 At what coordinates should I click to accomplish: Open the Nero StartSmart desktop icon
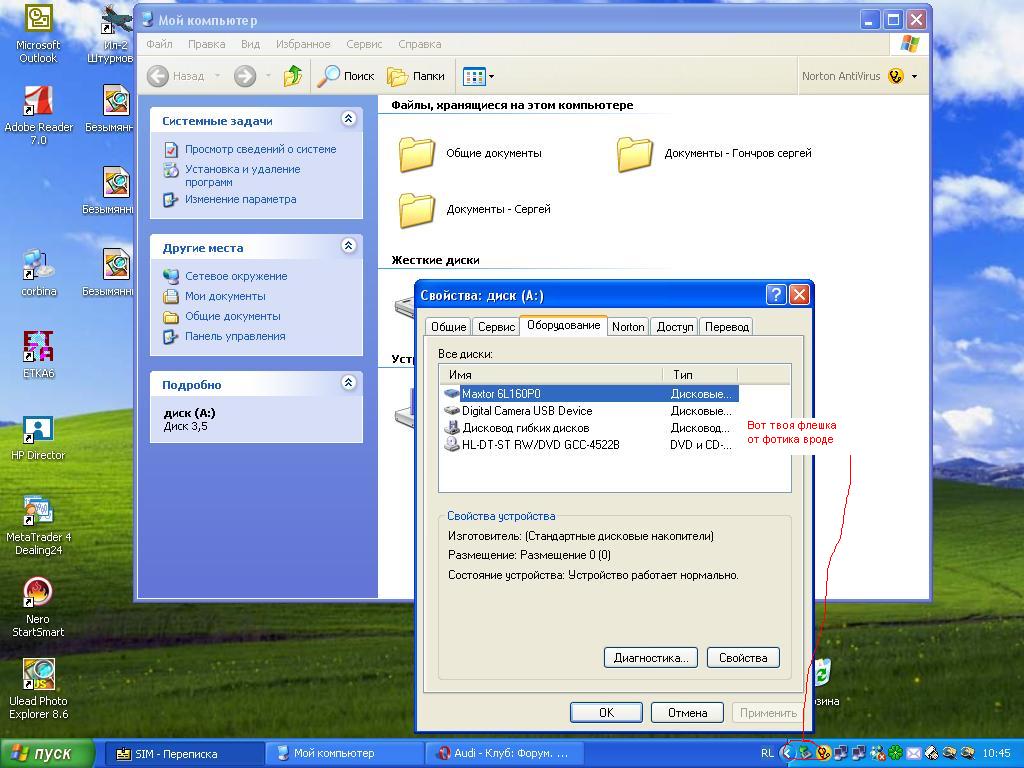(x=38, y=593)
